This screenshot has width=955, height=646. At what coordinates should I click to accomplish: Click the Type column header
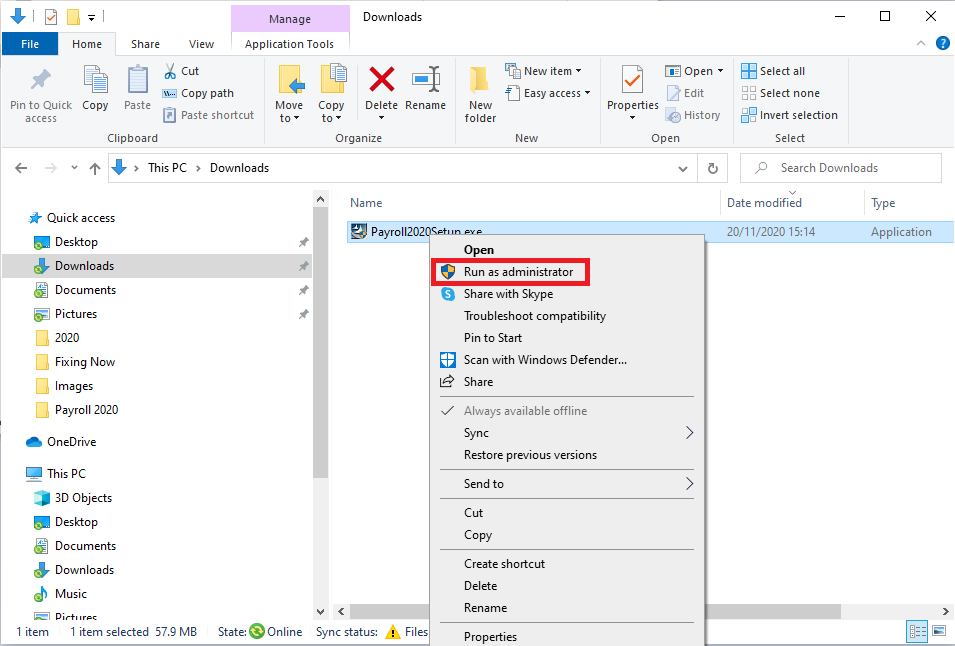(x=883, y=203)
